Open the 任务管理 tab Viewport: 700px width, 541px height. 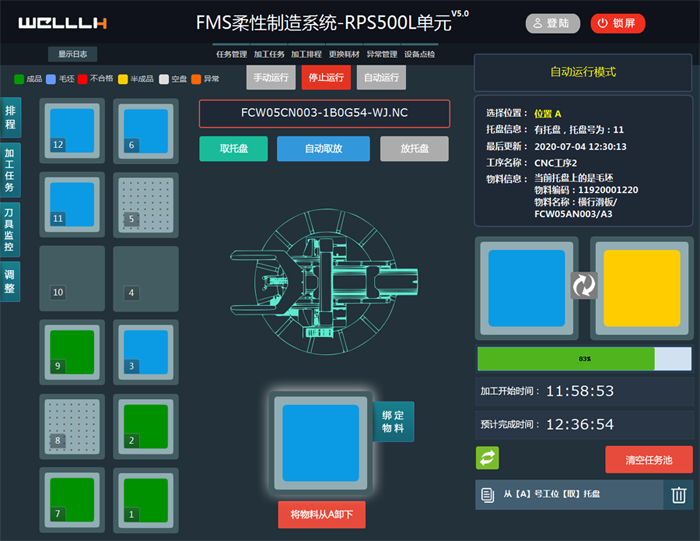click(x=231, y=54)
